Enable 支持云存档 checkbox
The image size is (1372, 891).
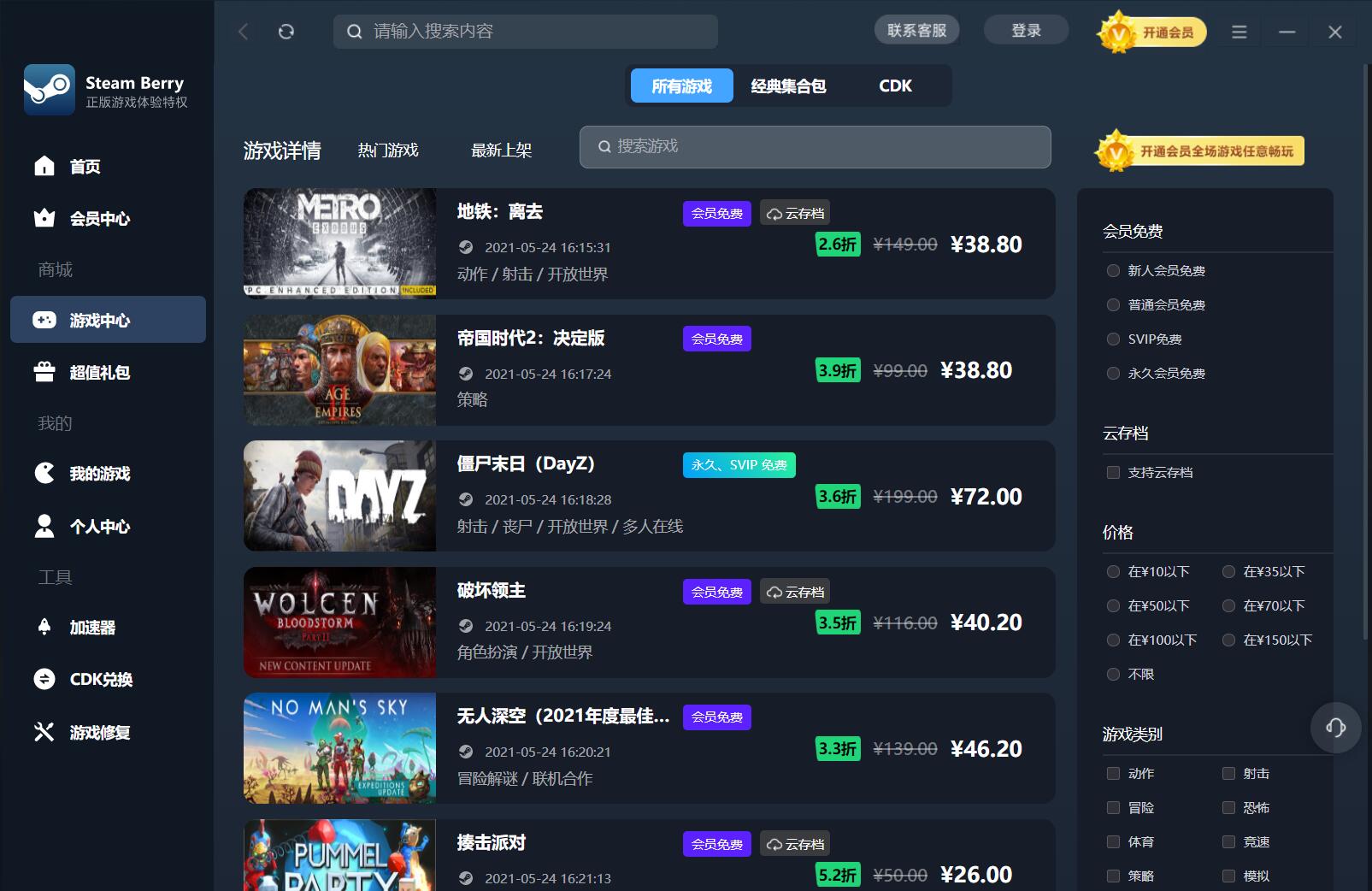[x=1113, y=472]
